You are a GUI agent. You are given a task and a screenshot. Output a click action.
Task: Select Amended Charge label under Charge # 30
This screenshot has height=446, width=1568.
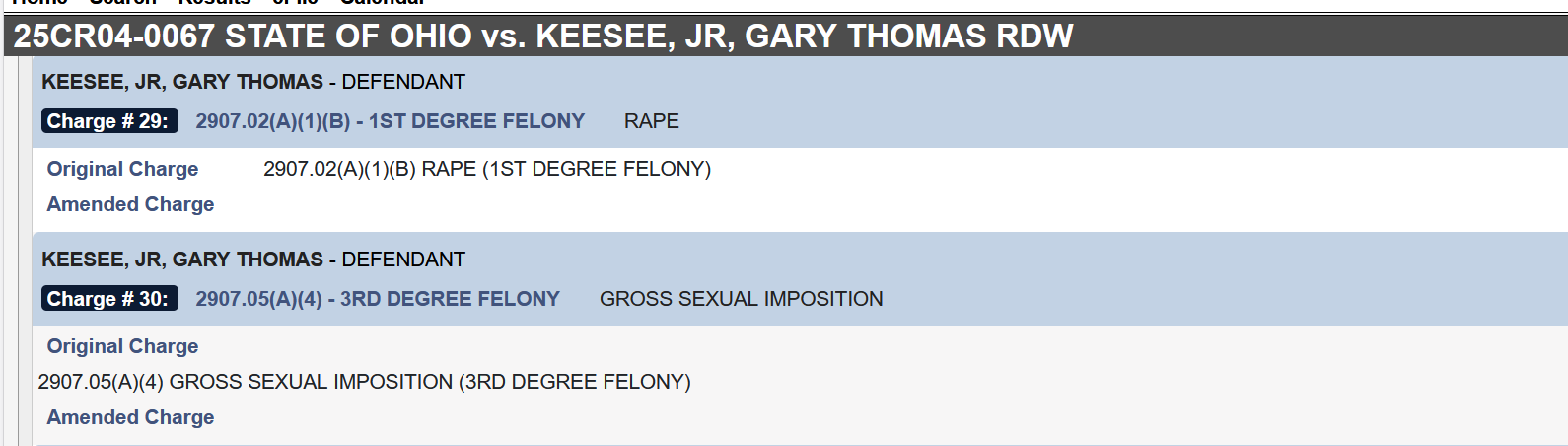click(130, 417)
